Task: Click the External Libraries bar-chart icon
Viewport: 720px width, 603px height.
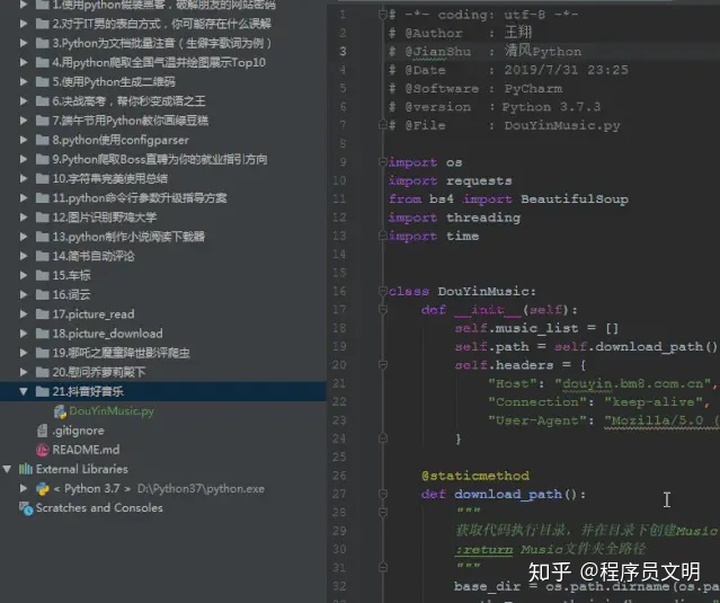Action: click(25, 469)
